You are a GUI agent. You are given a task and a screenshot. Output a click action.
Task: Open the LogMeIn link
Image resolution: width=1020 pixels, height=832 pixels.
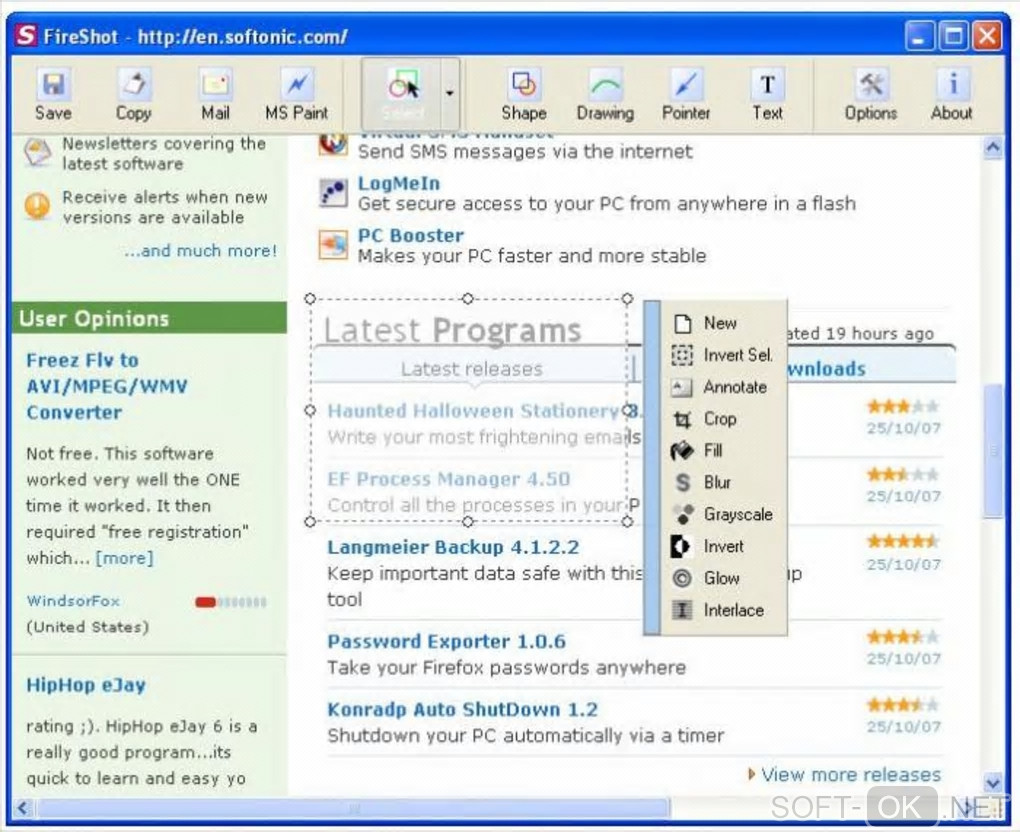coord(399,183)
